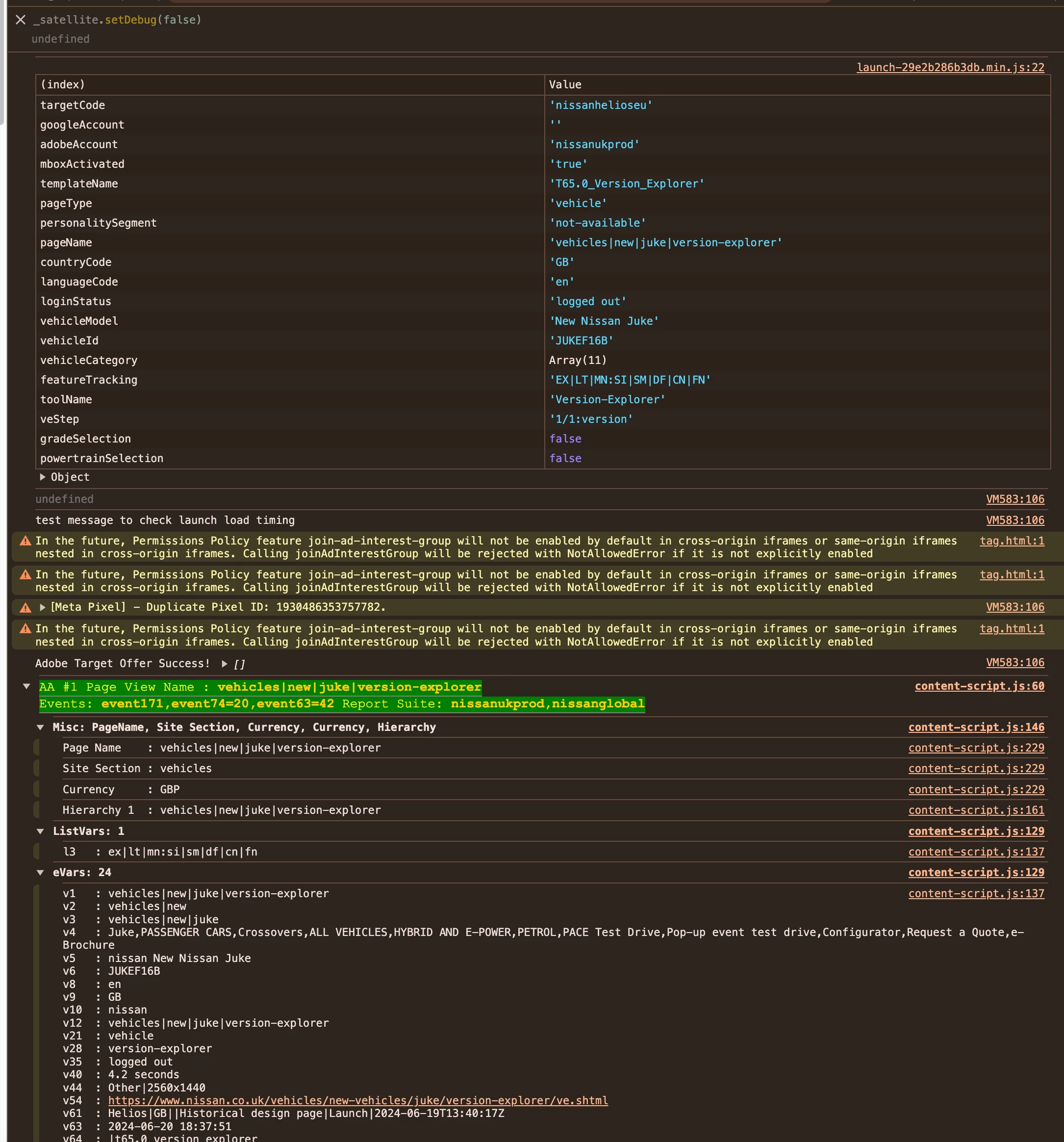Open content-script.js:60 source link
The image size is (1064, 1142).
pos(979,686)
